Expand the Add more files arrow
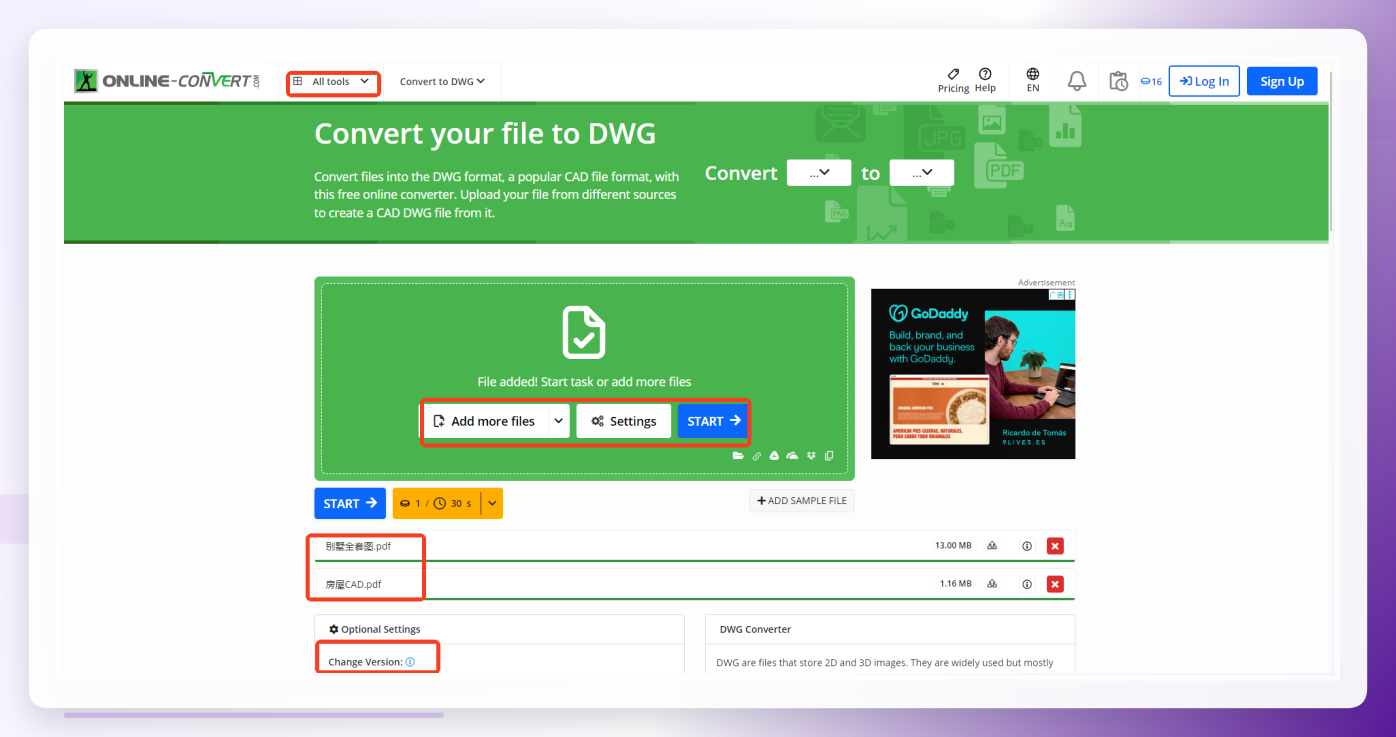Viewport: 1396px width, 737px height. [559, 421]
